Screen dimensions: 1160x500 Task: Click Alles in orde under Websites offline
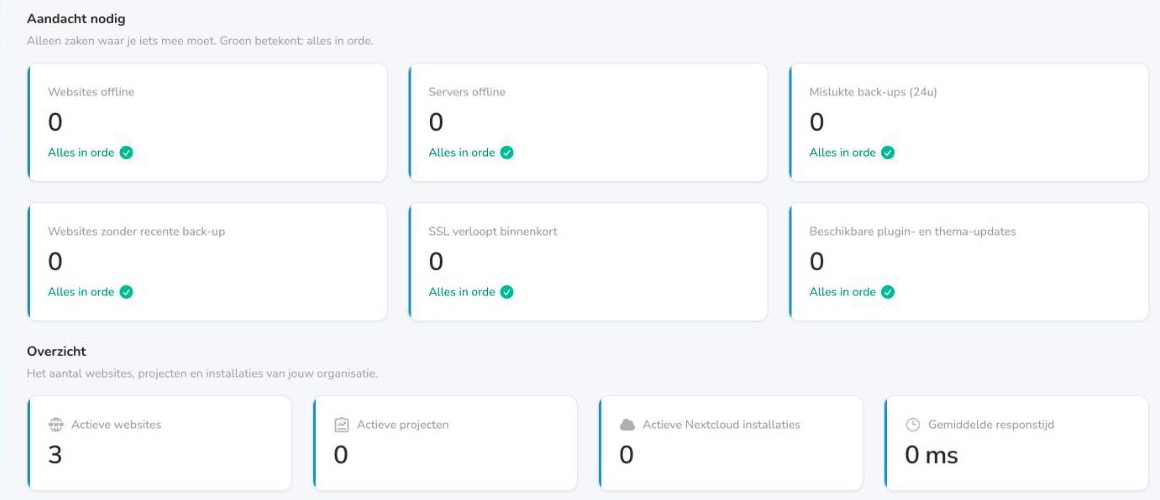click(x=81, y=152)
